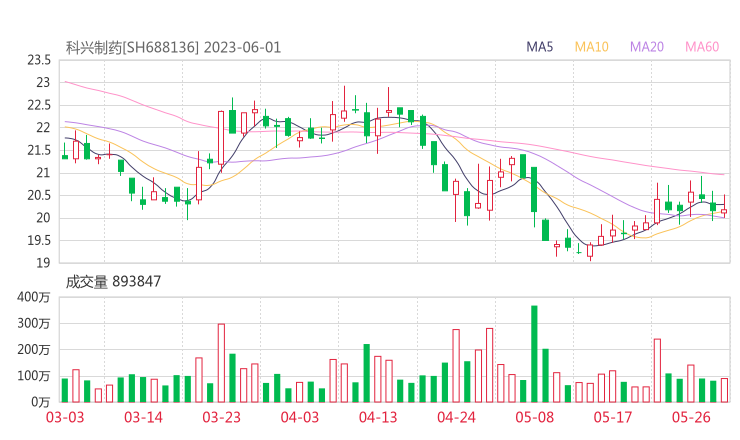Click the 22.5 price axis label
Screen dimensions: 740x440
39,105
